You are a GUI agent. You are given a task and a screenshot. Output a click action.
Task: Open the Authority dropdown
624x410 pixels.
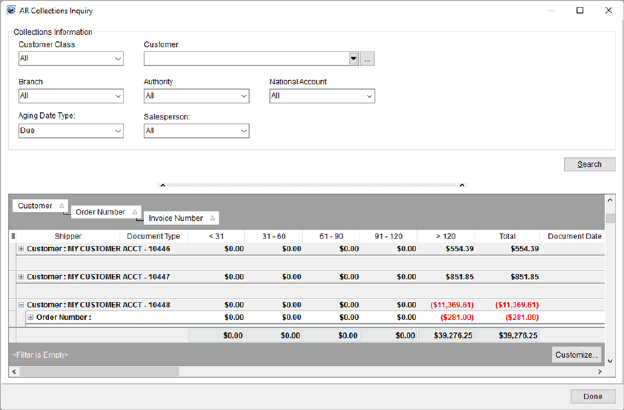242,96
